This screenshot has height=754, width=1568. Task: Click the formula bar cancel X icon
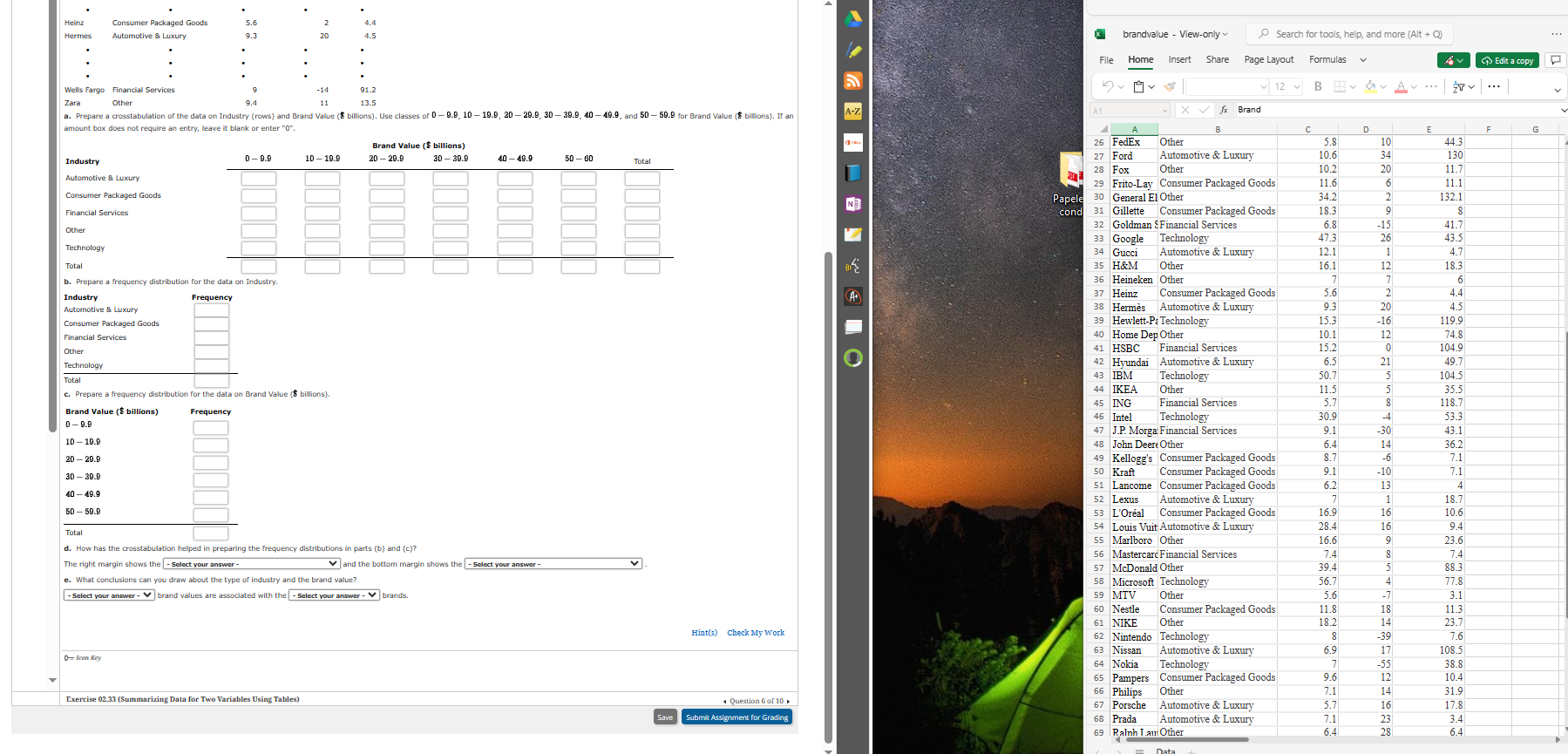[1184, 110]
